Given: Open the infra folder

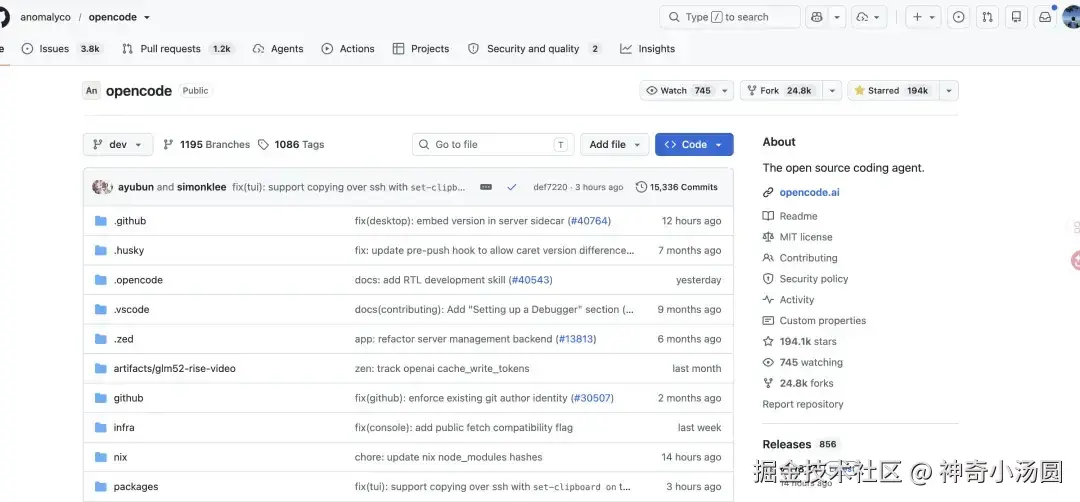Looking at the screenshot, I should click(x=124, y=428).
